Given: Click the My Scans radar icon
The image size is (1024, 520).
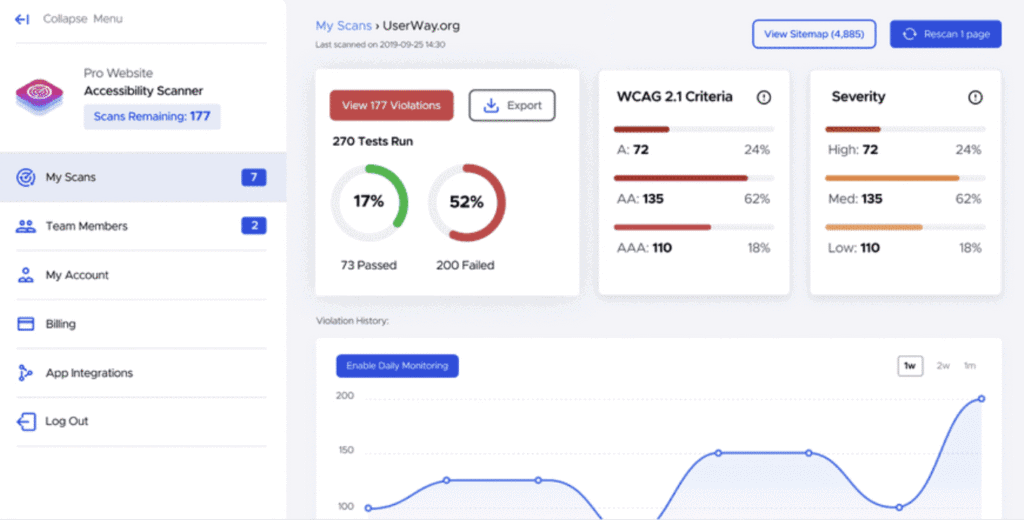Looking at the screenshot, I should click(x=26, y=178).
